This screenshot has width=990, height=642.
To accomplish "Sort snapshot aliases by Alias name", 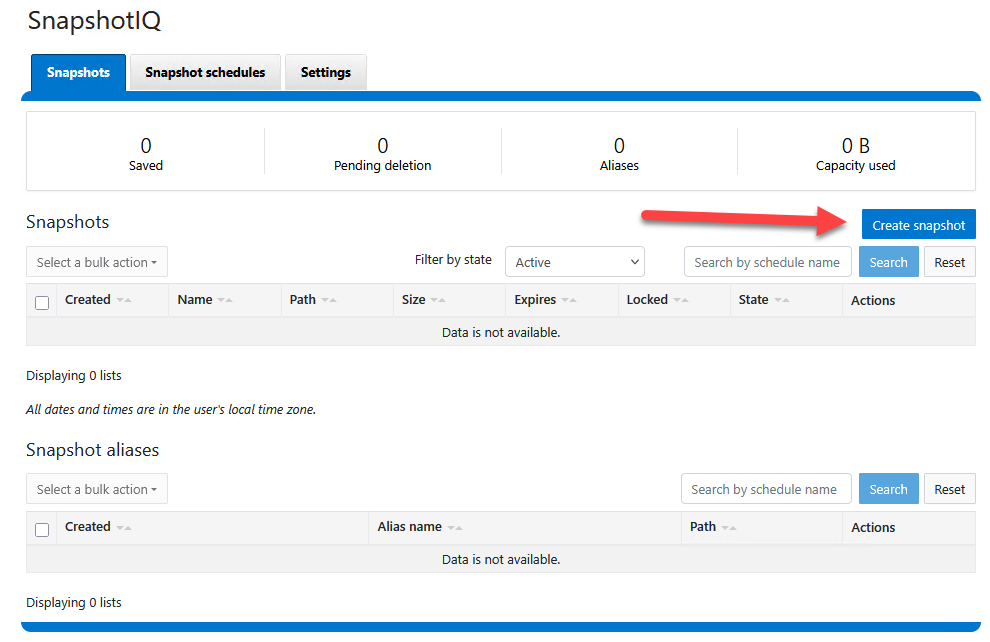I will (x=457, y=527).
